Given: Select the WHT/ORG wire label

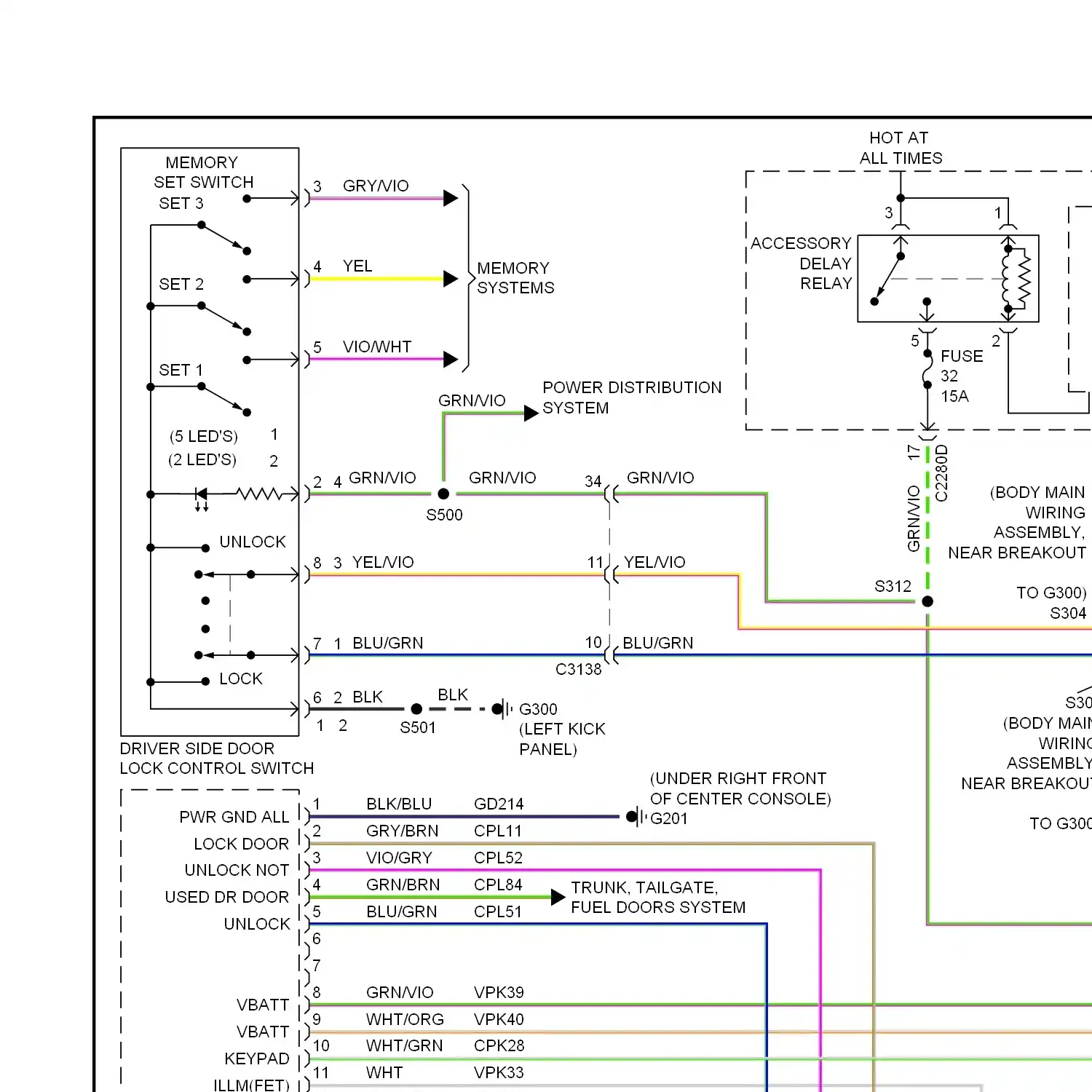Looking at the screenshot, I should point(405,1019).
